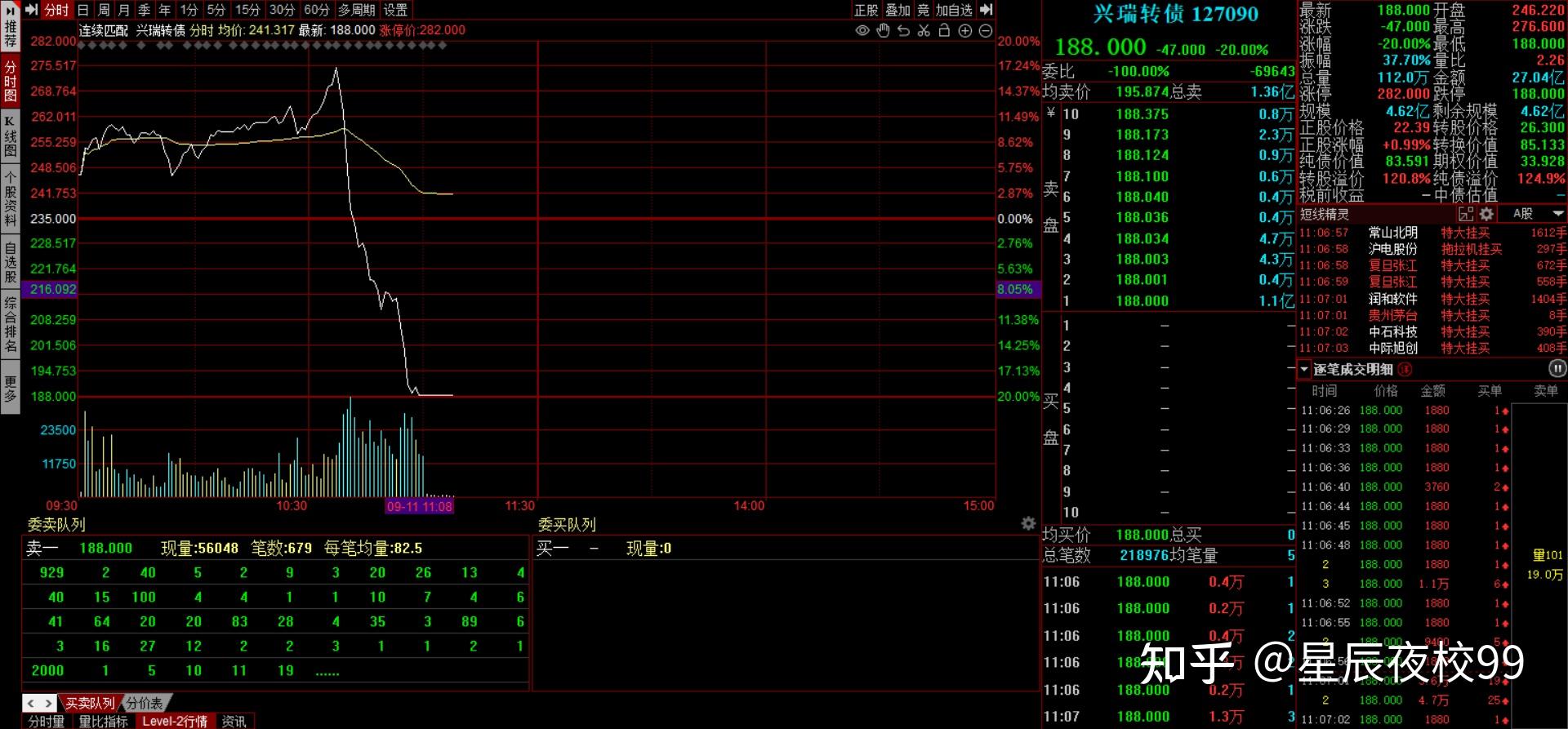
Task: Toggle the lock icon in chart toolbar
Action: 944,31
